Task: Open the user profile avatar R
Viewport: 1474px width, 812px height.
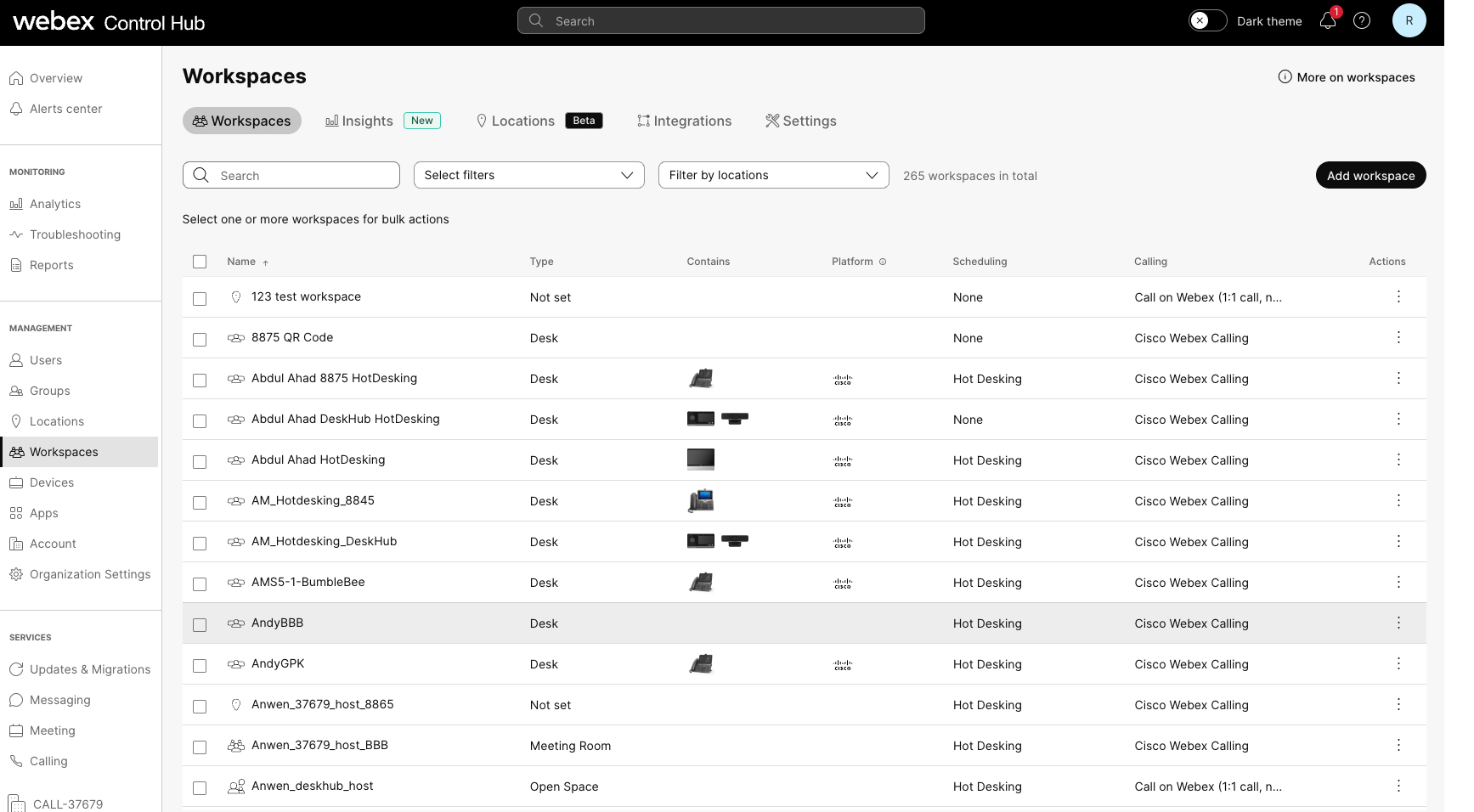Action: tap(1409, 20)
